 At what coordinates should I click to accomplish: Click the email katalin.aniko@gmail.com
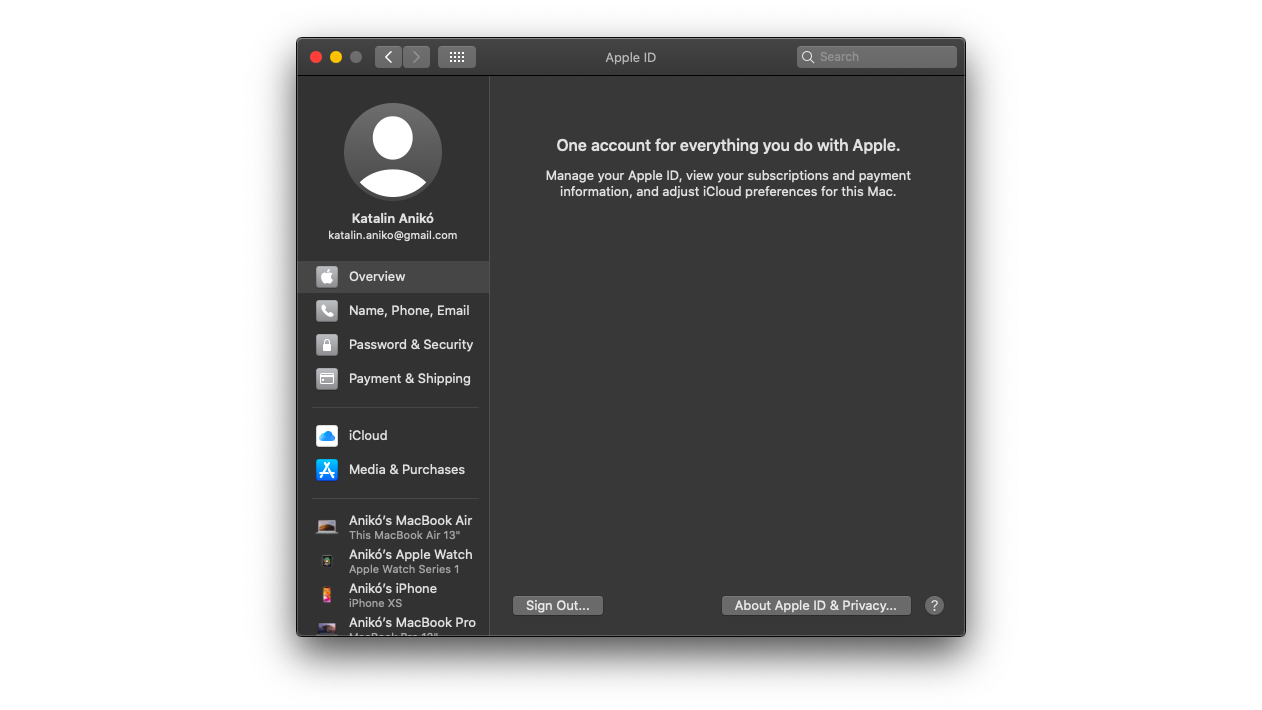click(x=393, y=235)
